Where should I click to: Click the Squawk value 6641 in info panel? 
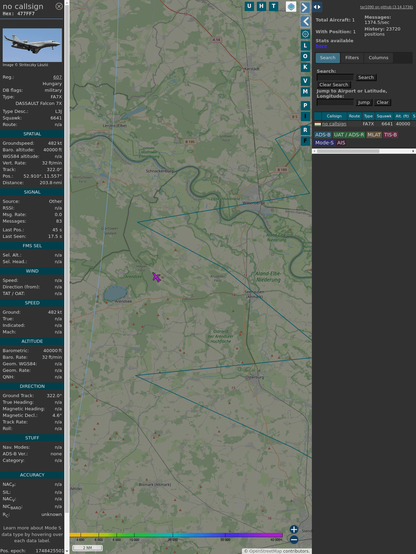click(56, 118)
